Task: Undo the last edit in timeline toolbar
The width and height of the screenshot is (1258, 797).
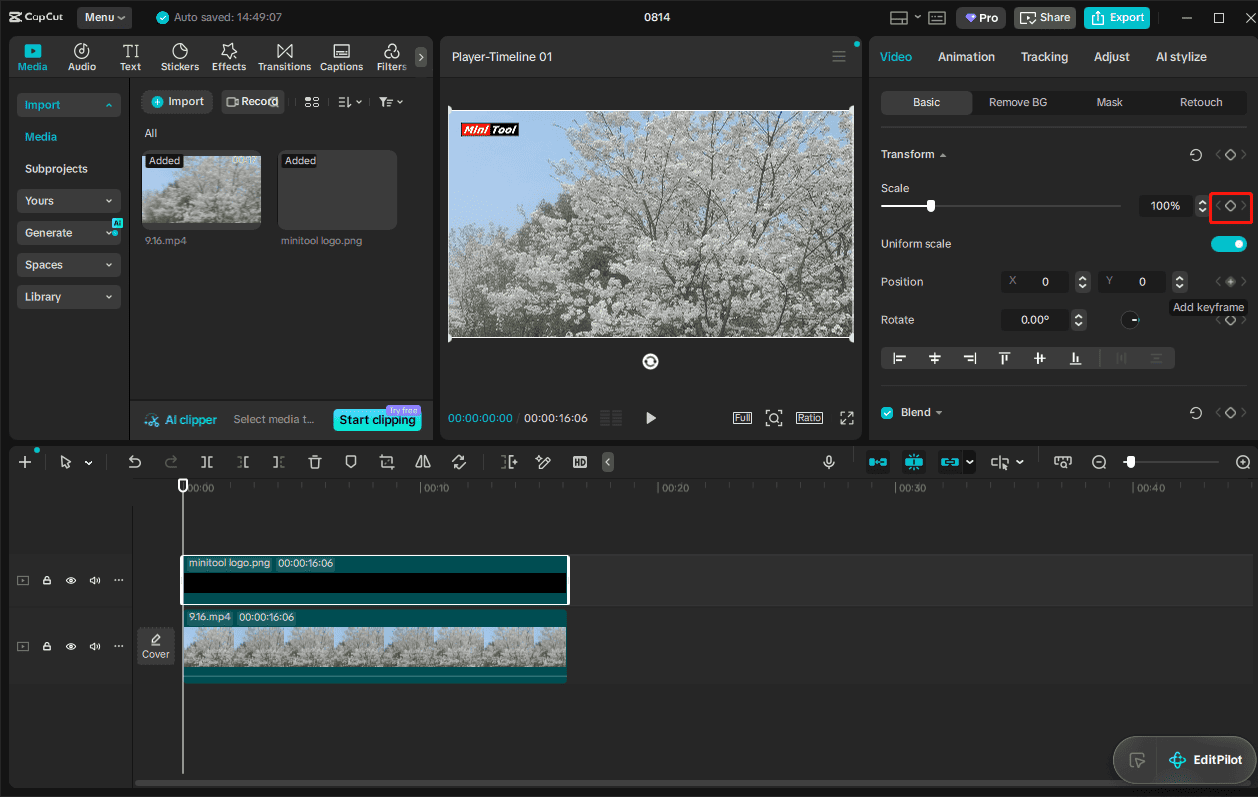Action: tap(135, 462)
